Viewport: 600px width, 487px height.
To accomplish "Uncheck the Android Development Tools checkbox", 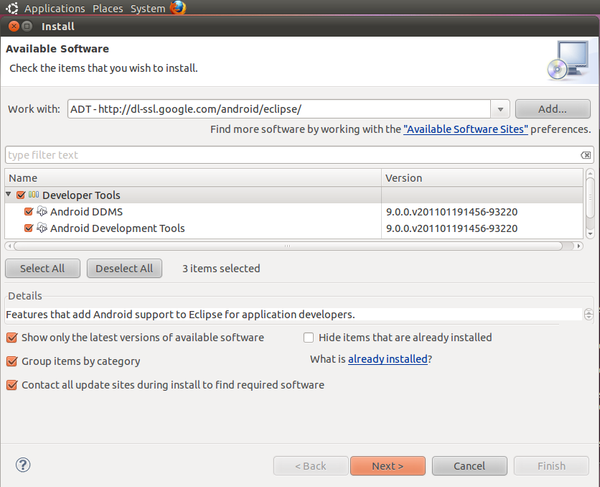I will pyautogui.click(x=29, y=228).
